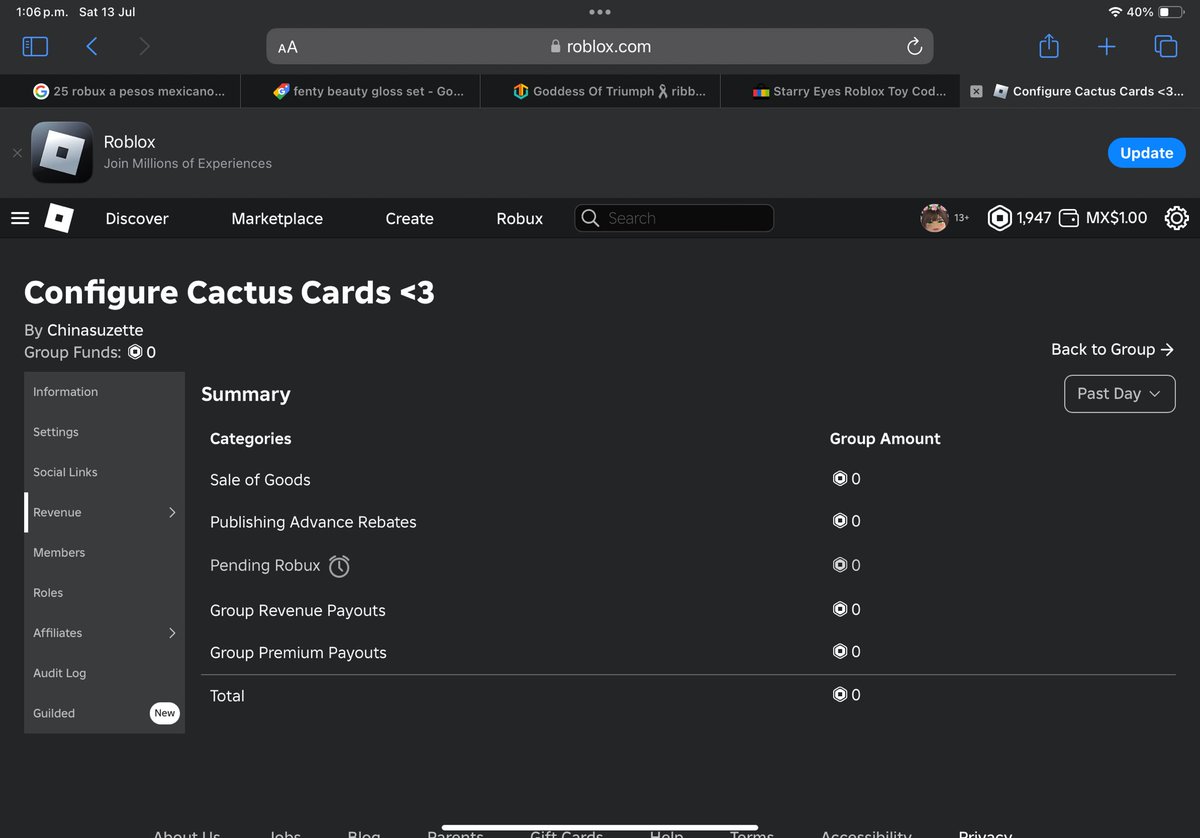Click the Group Premium Payouts label
This screenshot has width=1200, height=838.
pyautogui.click(x=298, y=652)
